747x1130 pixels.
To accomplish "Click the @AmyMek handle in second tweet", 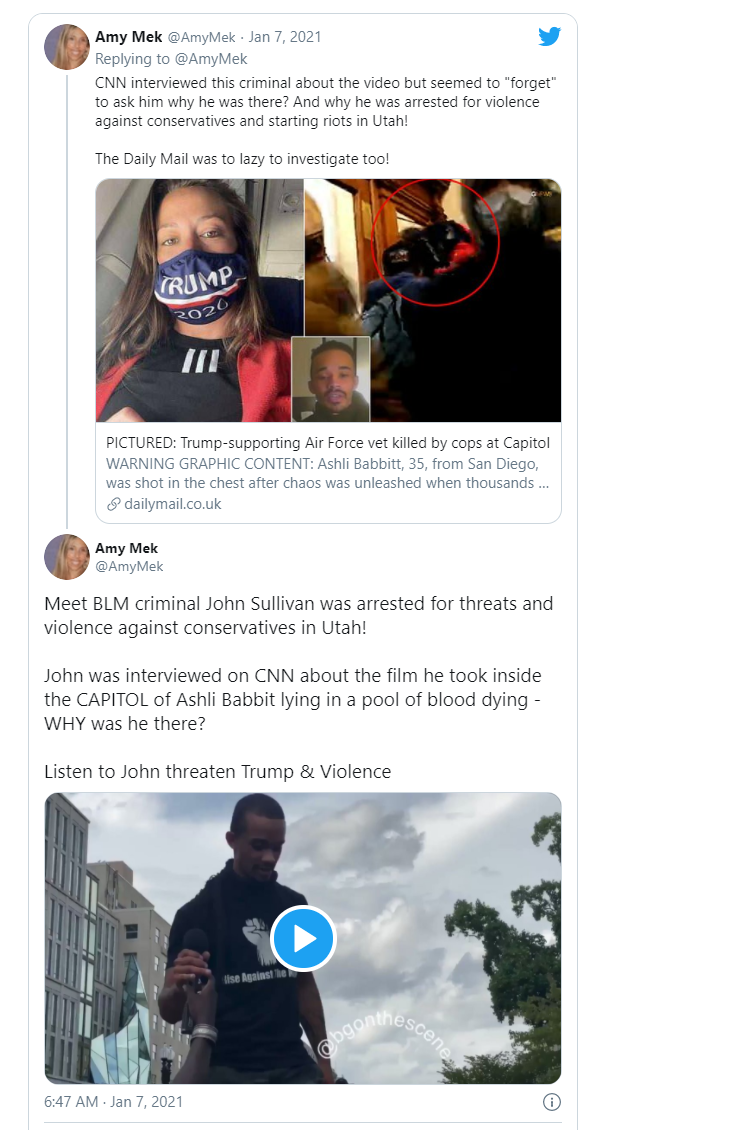I will pyautogui.click(x=129, y=566).
